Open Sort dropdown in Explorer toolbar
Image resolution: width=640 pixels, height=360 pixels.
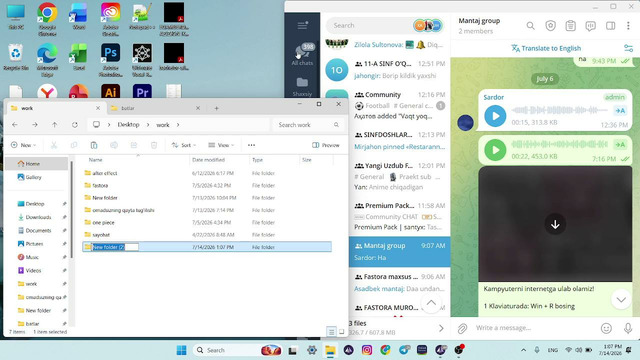pyautogui.click(x=184, y=145)
